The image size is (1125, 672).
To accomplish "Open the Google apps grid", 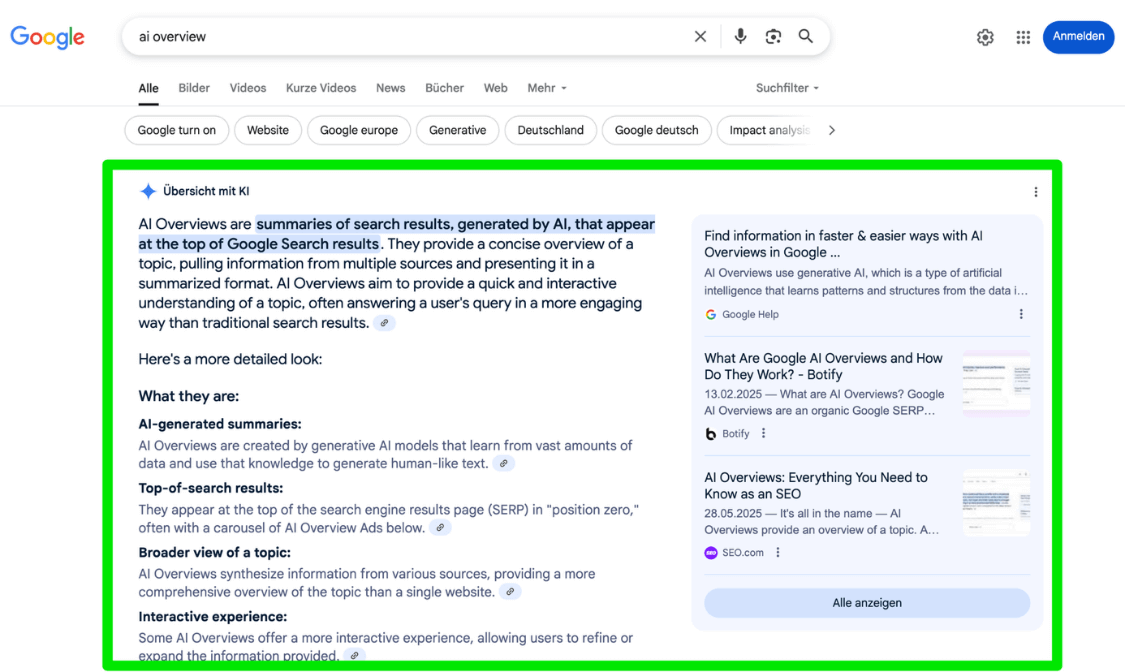I will pos(1023,37).
